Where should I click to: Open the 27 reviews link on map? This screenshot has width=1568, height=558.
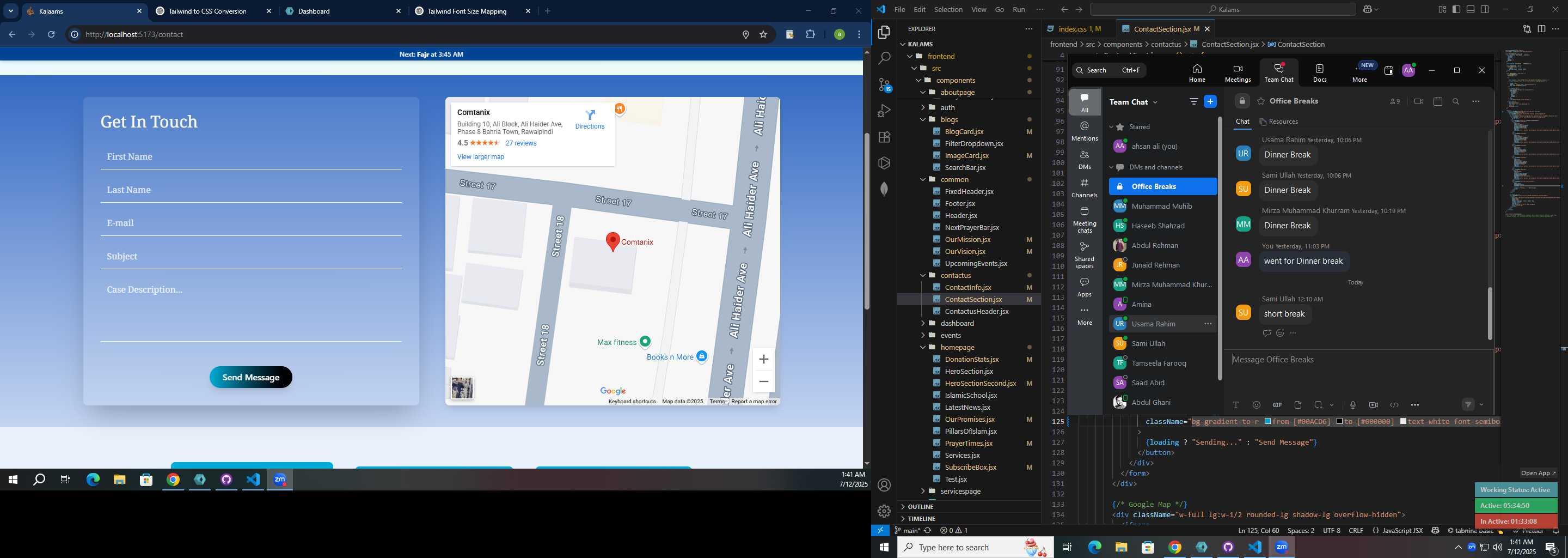click(521, 143)
